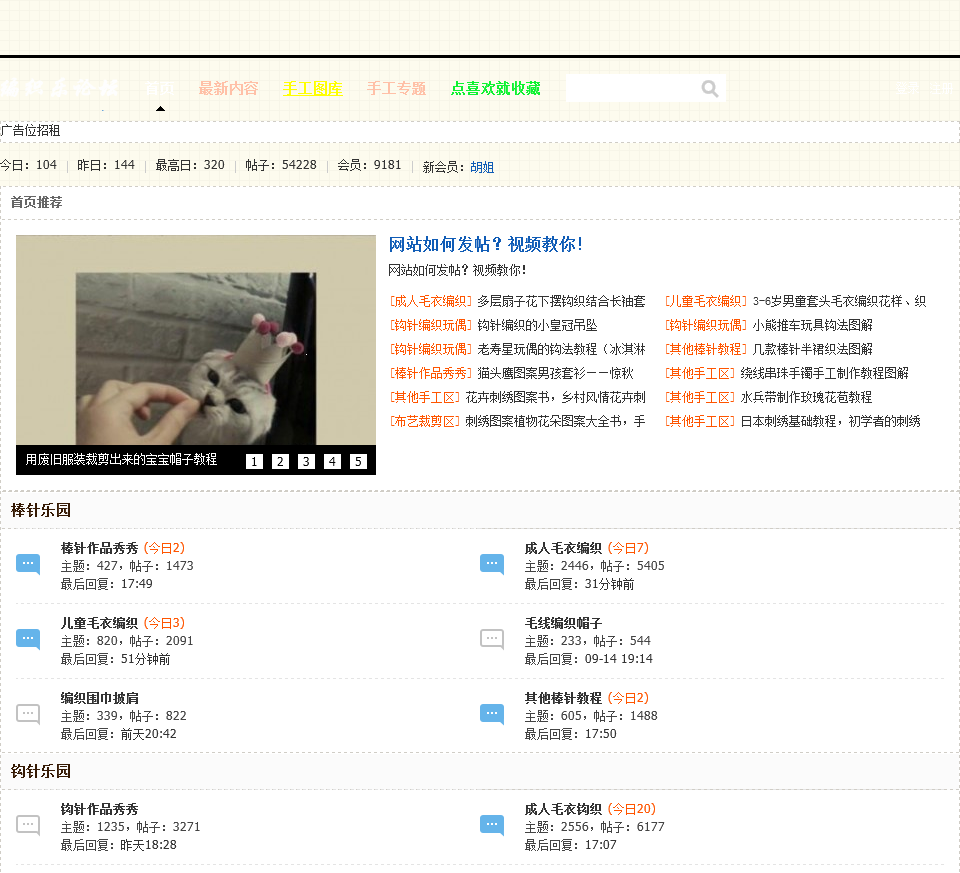Open new member 胡姐 profile link
Screen dimensions: 960x873
482,167
